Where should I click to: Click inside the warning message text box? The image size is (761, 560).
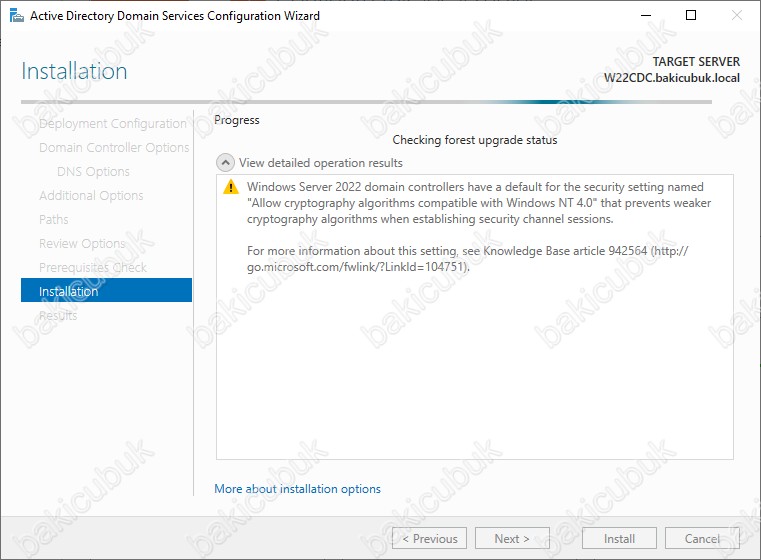click(x=475, y=380)
